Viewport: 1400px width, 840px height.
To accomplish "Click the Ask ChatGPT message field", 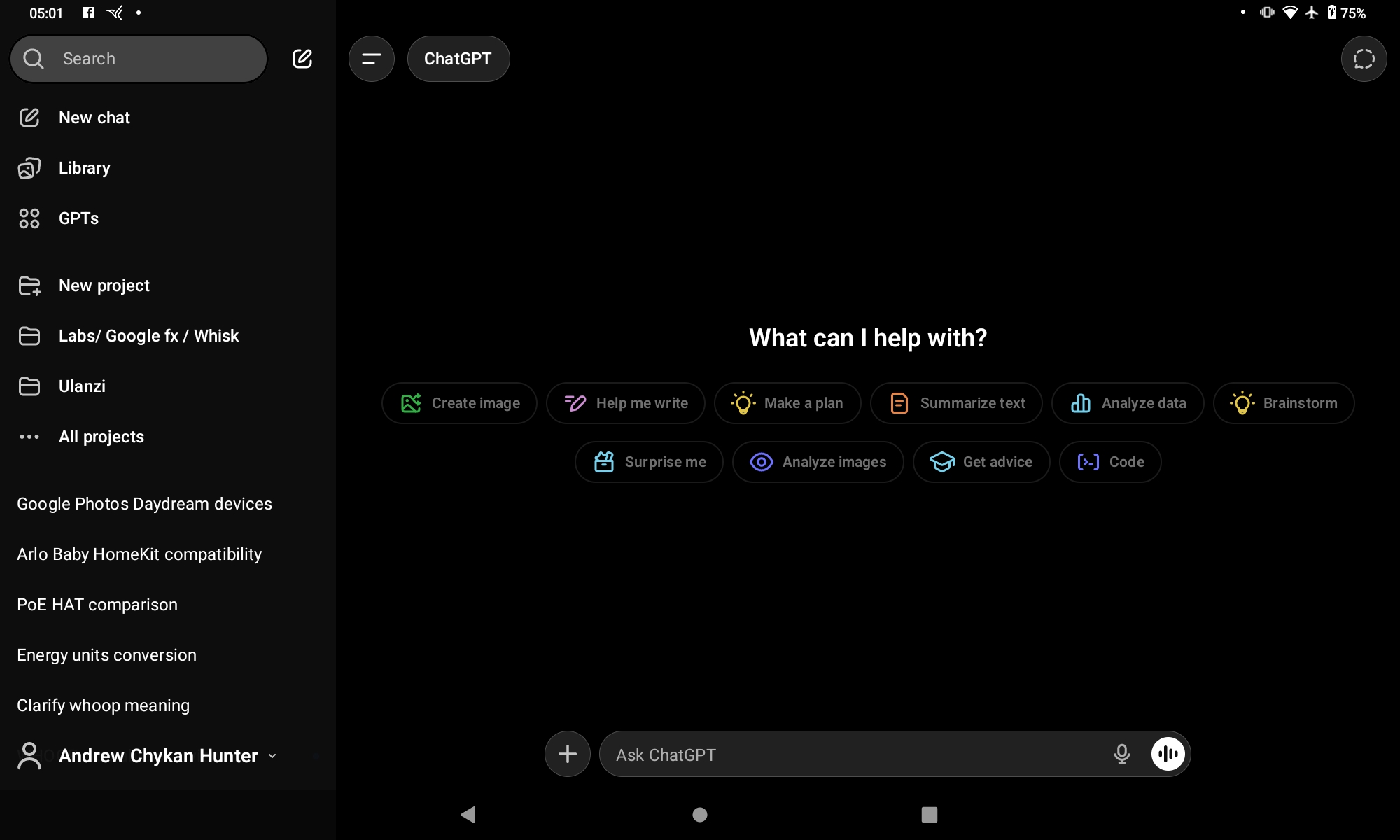I will (x=854, y=755).
